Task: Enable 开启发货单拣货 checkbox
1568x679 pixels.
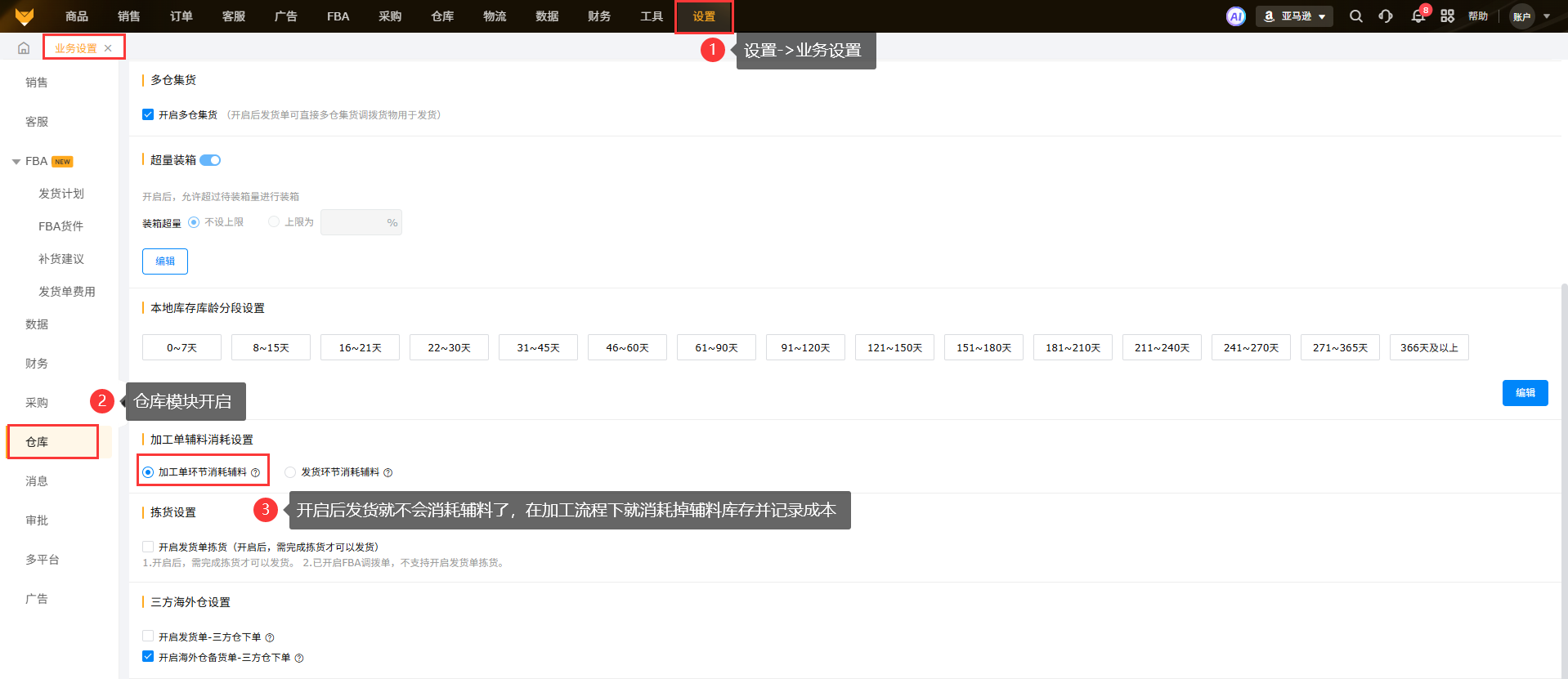Action: tap(148, 547)
